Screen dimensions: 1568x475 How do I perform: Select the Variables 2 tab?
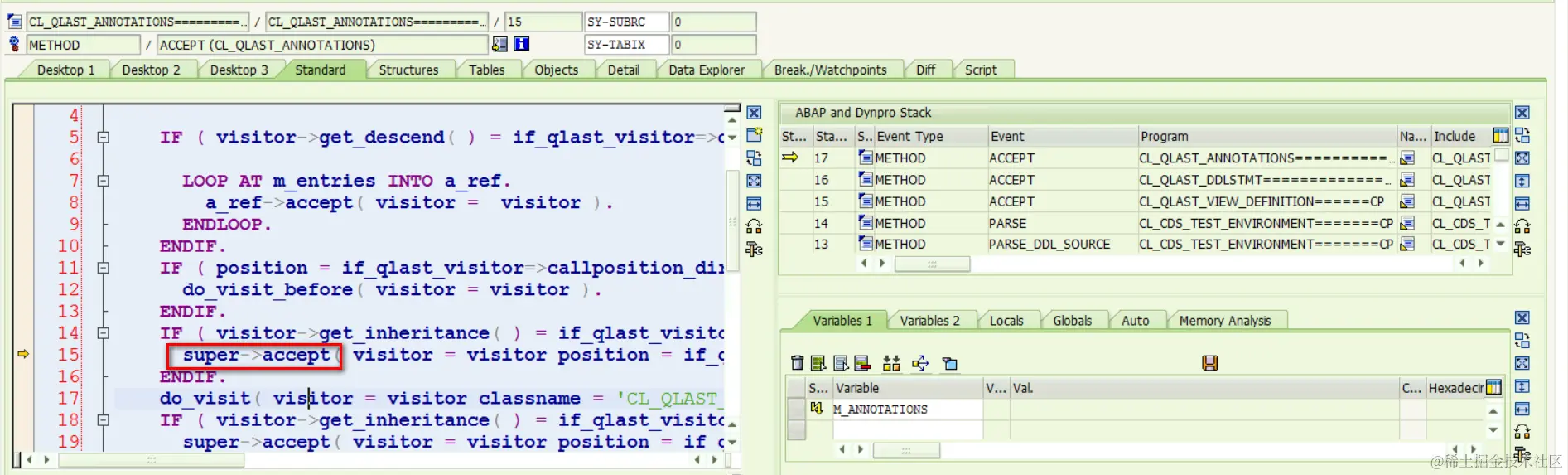tap(929, 321)
